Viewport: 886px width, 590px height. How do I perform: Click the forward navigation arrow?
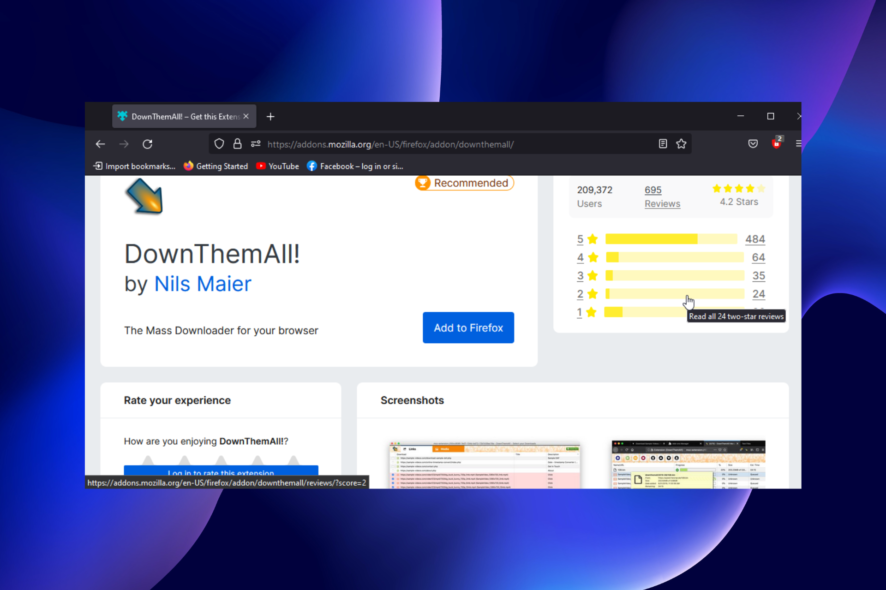click(124, 144)
